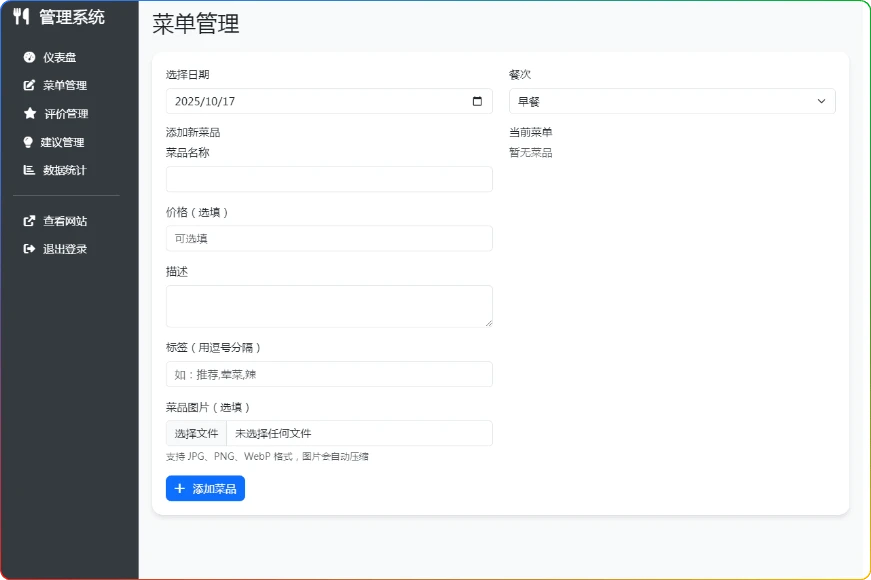This screenshot has width=871, height=580.
Task: Click the fork and knife logo icon
Action: pyautogui.click(x=21, y=17)
